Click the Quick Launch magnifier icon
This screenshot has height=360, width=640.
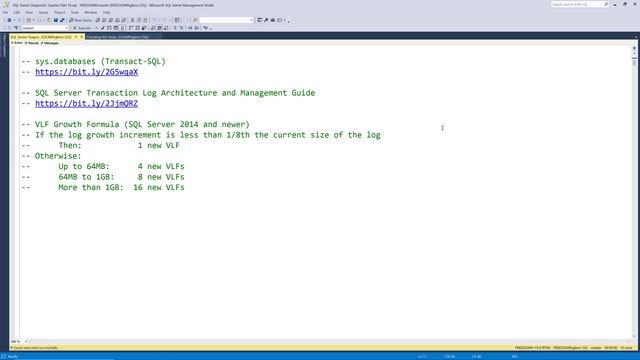606,4
